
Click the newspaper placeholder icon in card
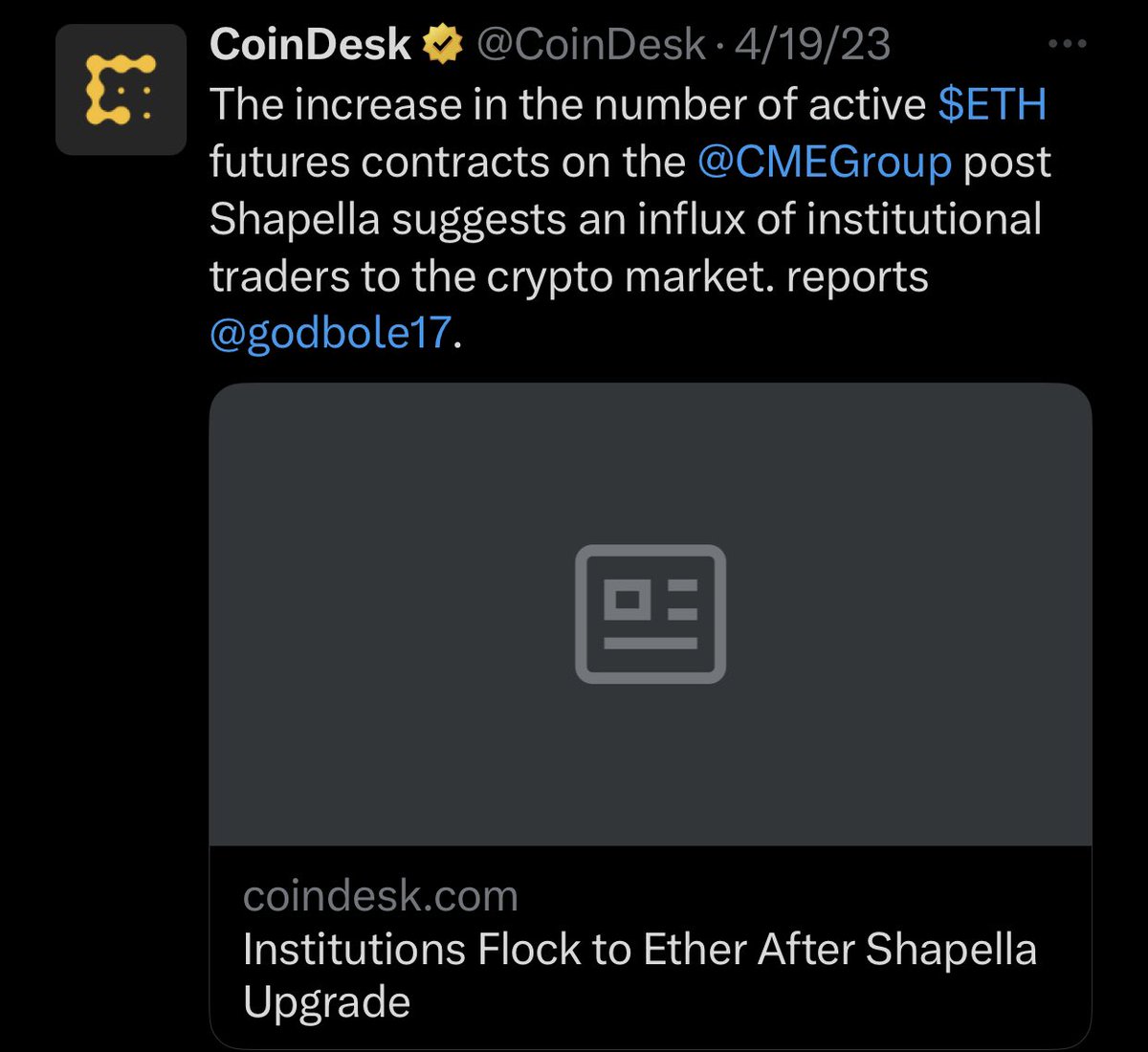(651, 614)
